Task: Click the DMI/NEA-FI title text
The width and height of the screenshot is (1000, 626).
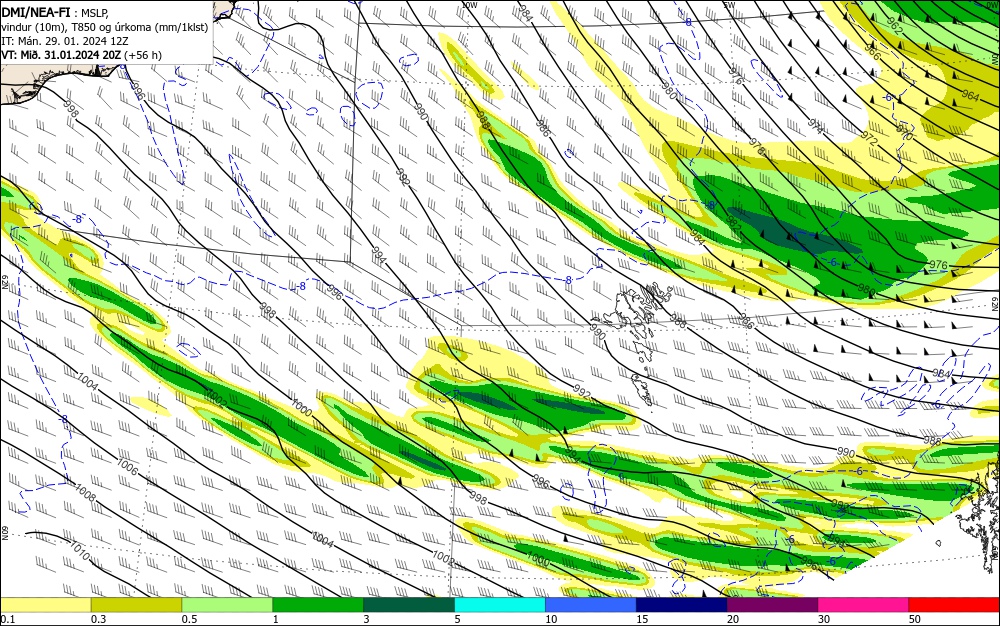Action: [36, 11]
